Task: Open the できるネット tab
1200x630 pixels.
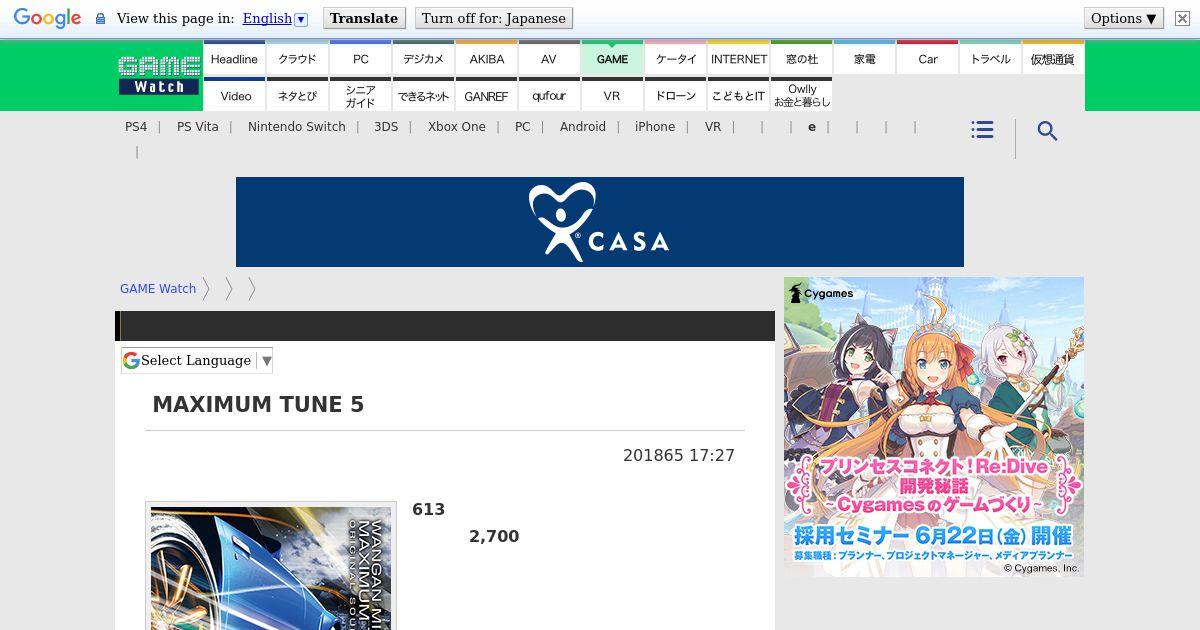Action: coord(423,96)
